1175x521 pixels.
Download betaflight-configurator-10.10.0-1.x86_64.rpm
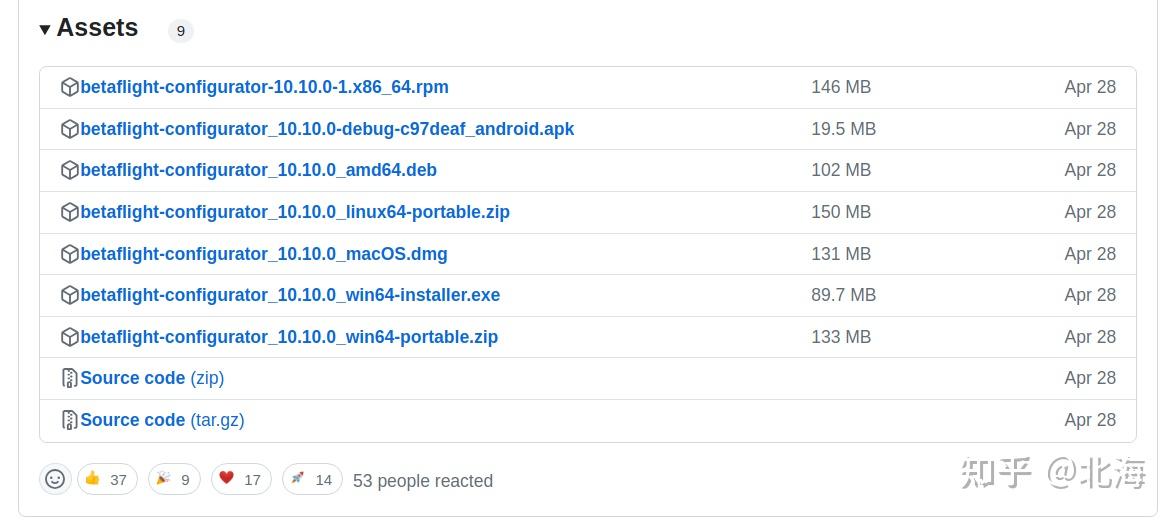[265, 88]
